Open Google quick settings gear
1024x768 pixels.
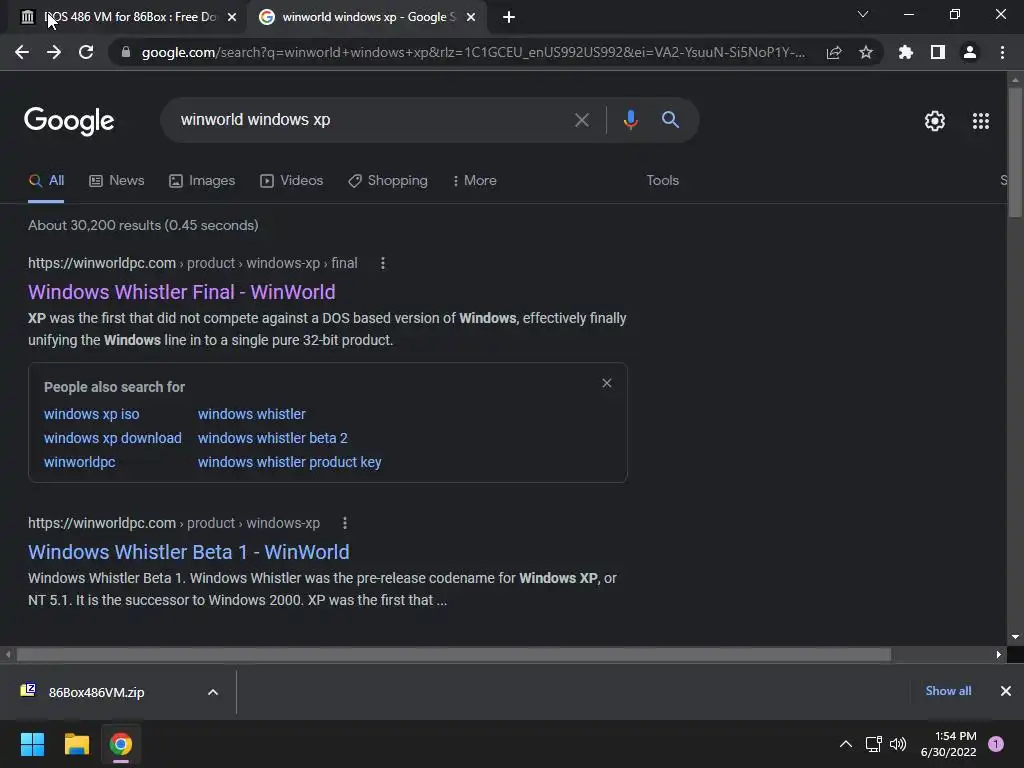pos(935,121)
